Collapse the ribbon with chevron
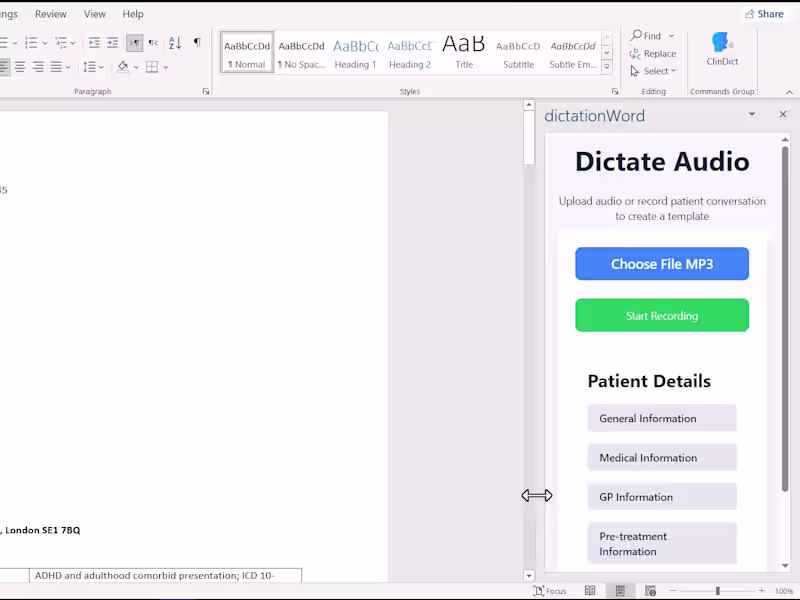 coord(789,92)
